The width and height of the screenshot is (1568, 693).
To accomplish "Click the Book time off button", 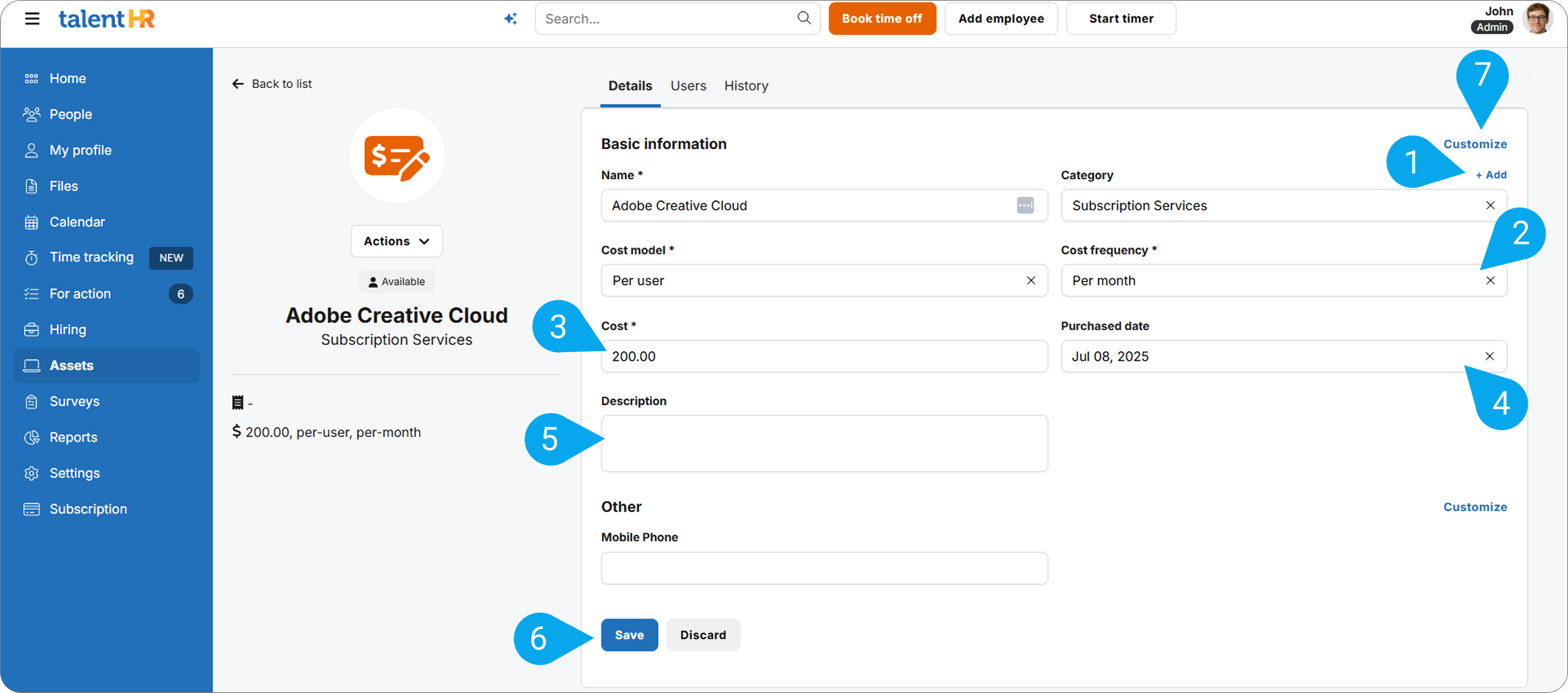I will (x=882, y=18).
